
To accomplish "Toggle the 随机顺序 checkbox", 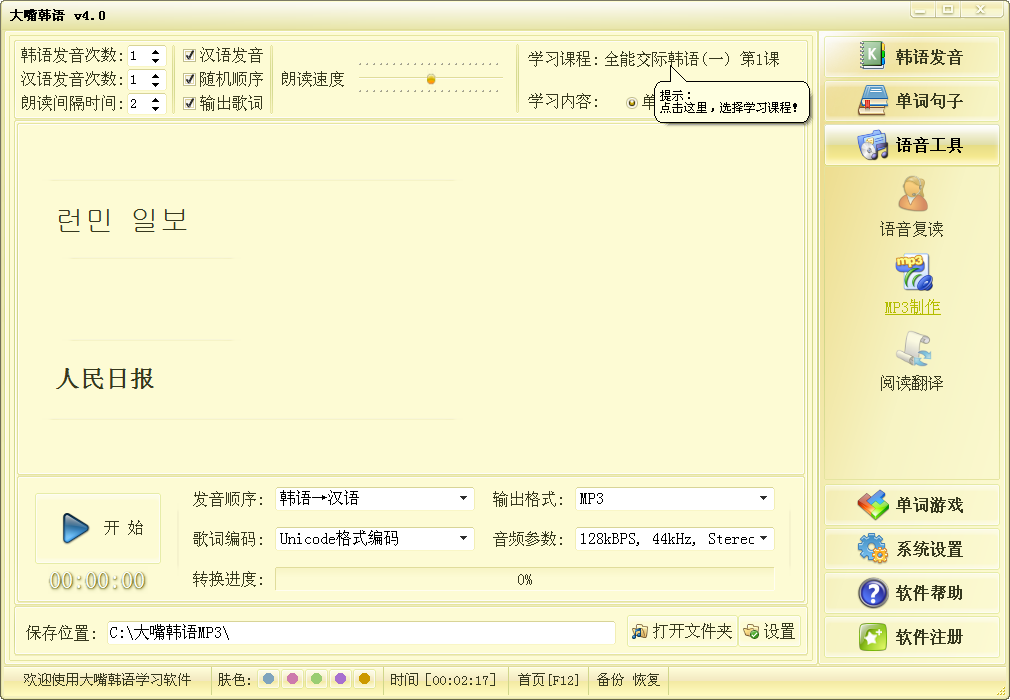I will tap(189, 79).
